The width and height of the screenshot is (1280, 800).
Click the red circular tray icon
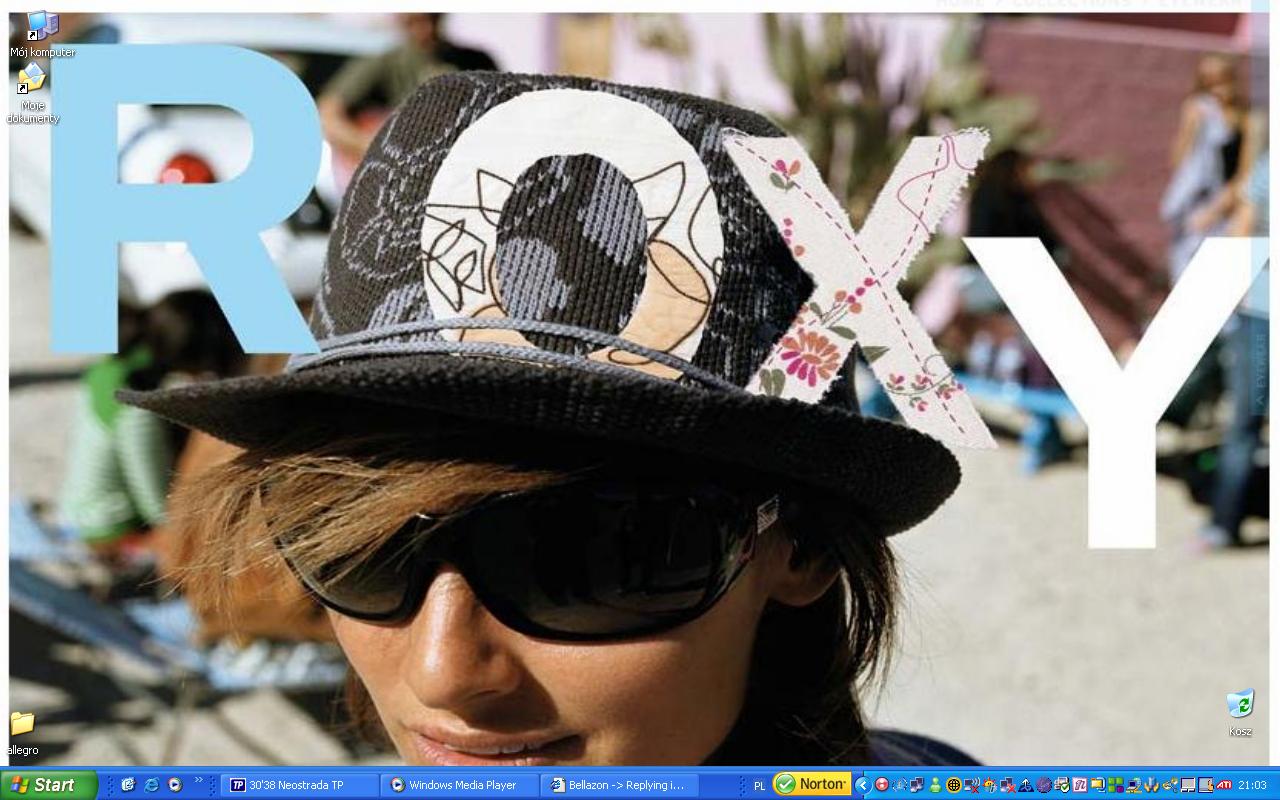(x=882, y=785)
